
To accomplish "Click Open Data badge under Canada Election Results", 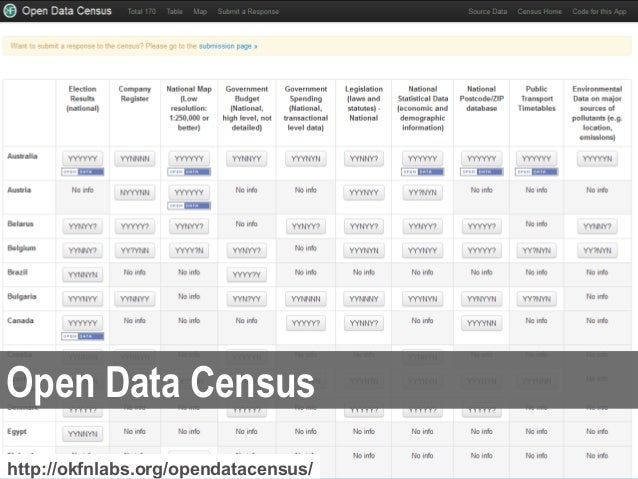I will pyautogui.click(x=83, y=336).
